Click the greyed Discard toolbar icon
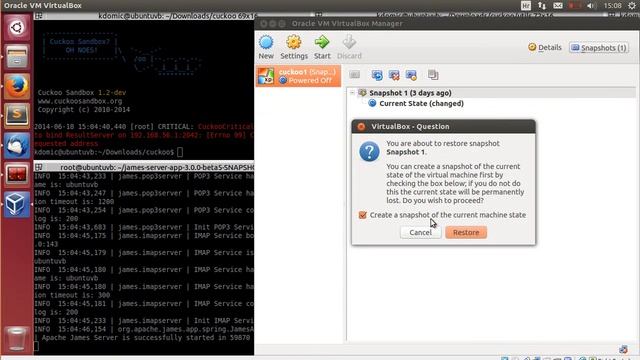Screen dimensions: 640x360 pyautogui.click(x=349, y=47)
